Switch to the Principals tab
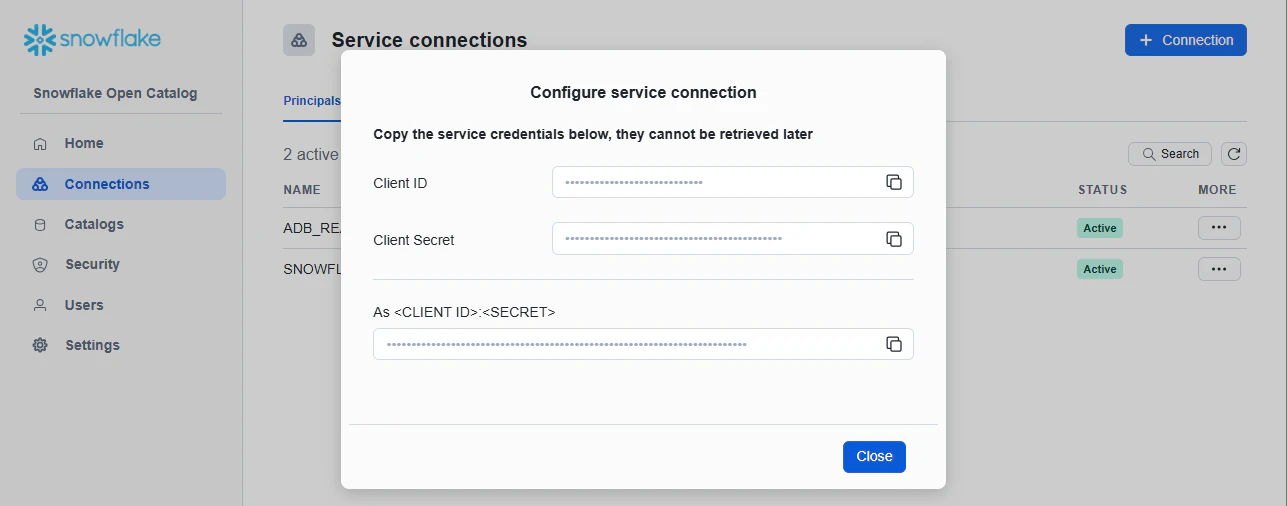Image resolution: width=1287 pixels, height=506 pixels. click(312, 101)
